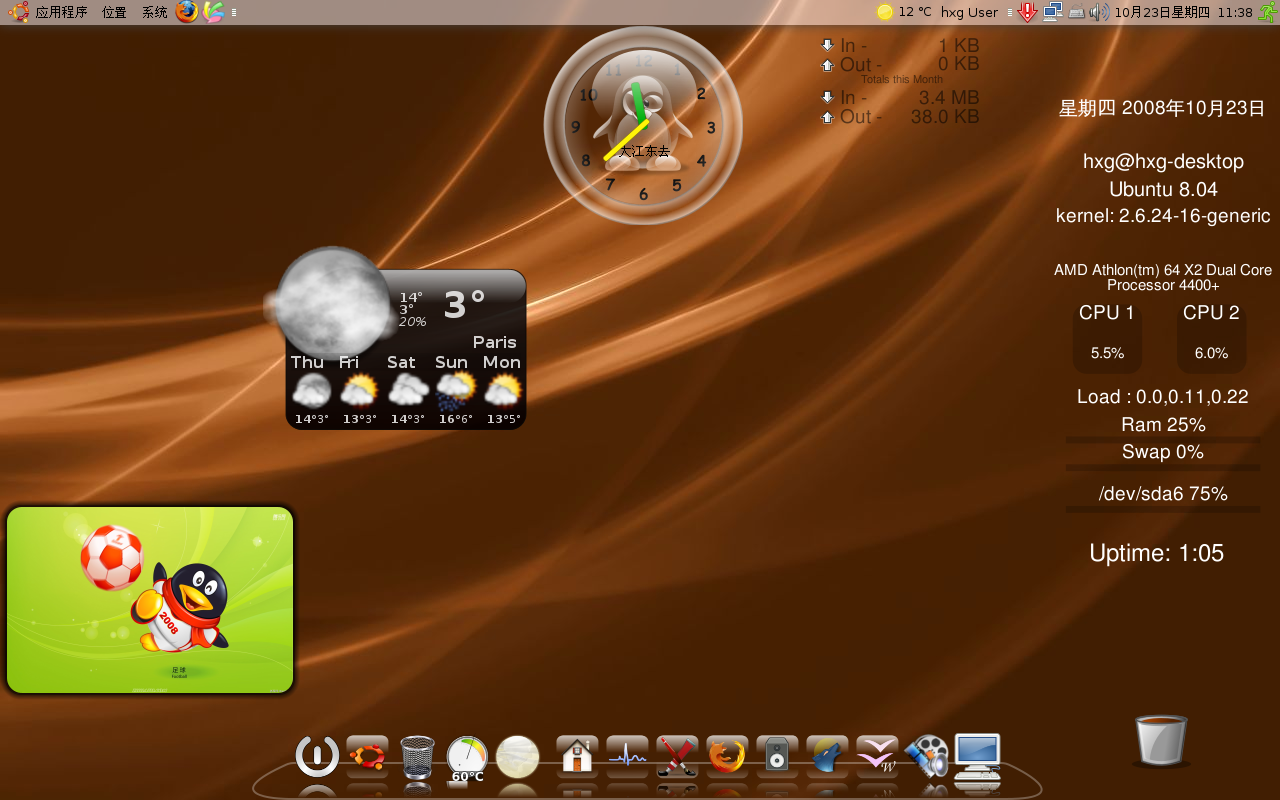
Task: Click the 3.4 MB monthly In total
Action: pyautogui.click(x=949, y=97)
